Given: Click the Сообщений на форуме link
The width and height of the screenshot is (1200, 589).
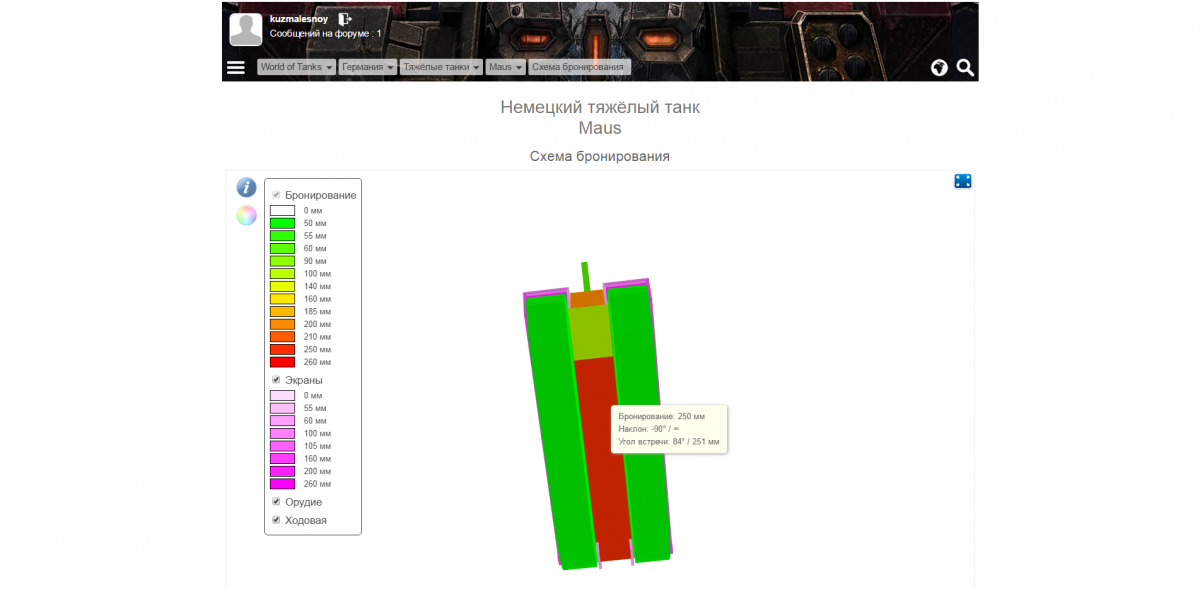Looking at the screenshot, I should [325, 33].
